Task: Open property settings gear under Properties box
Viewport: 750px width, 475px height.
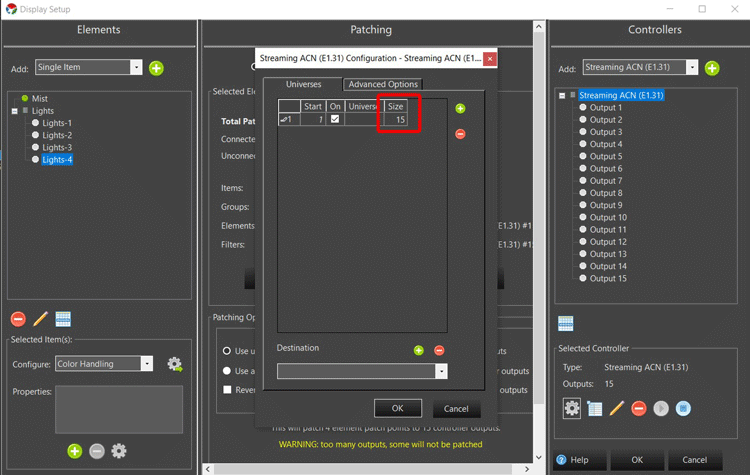Action: click(119, 451)
